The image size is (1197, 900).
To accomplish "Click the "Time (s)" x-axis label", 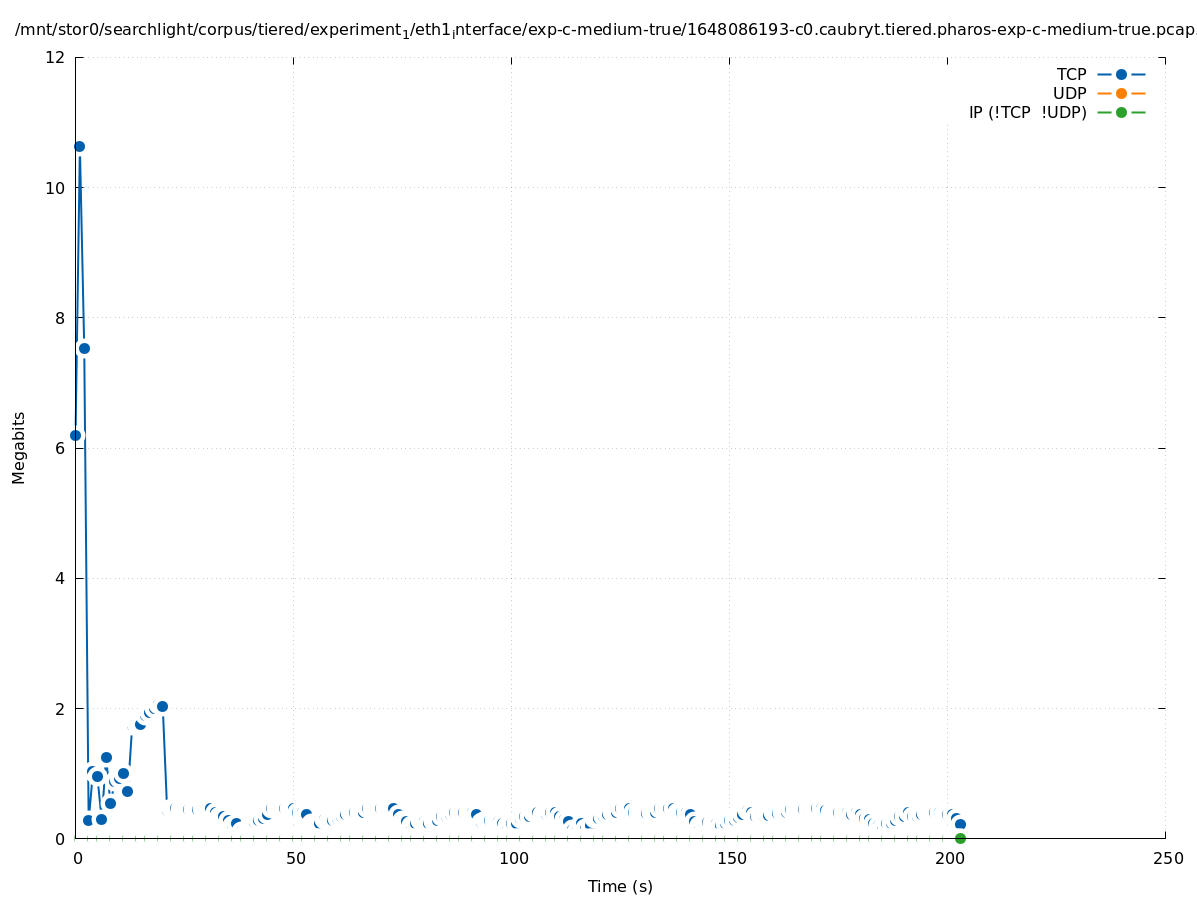I will pos(620,886).
